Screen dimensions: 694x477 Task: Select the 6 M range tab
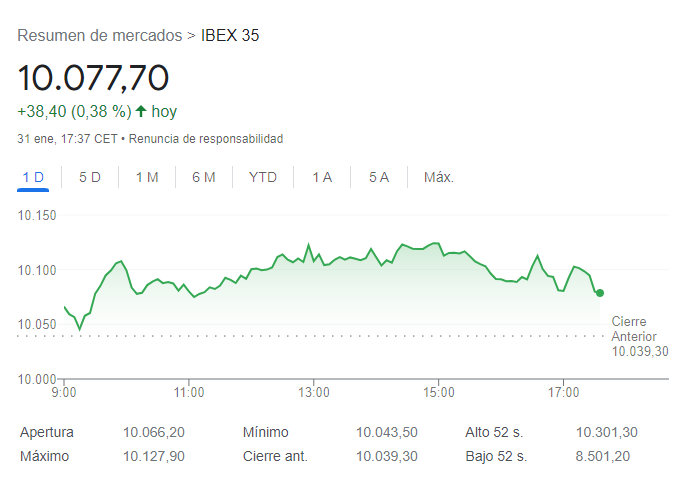pyautogui.click(x=204, y=177)
